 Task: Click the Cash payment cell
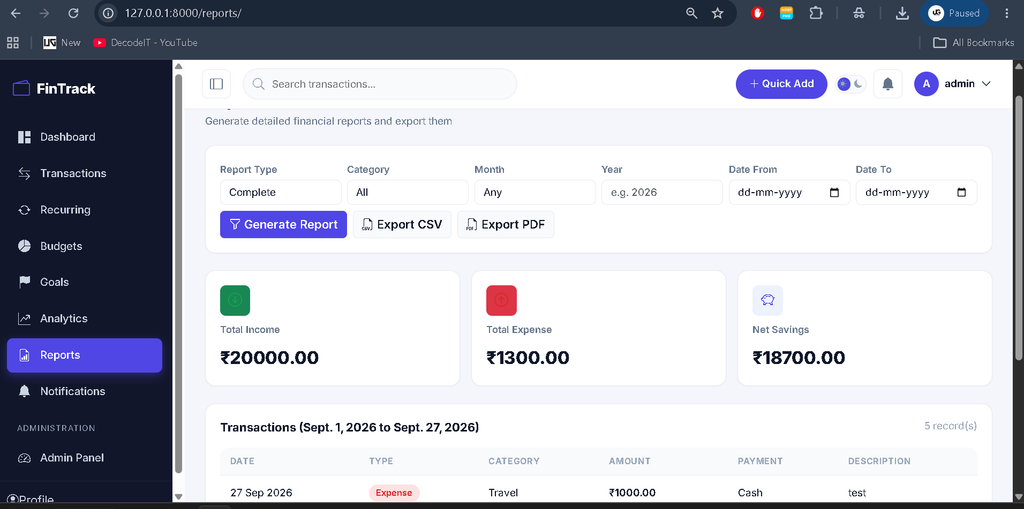pos(750,493)
